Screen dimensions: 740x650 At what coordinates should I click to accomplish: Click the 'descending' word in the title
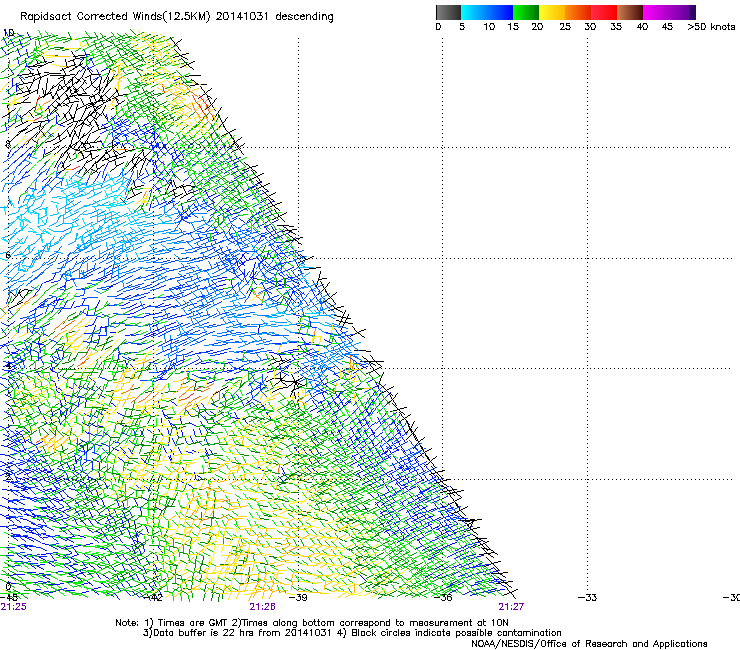(x=304, y=17)
